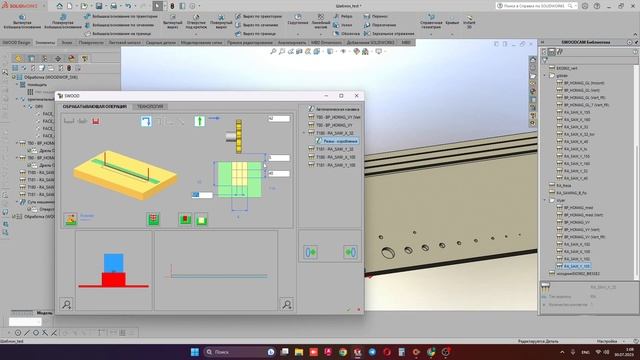Viewport: 640px width, 360px height.
Task: Switch to the Технология tab in SWOOD
Action: (x=150, y=107)
